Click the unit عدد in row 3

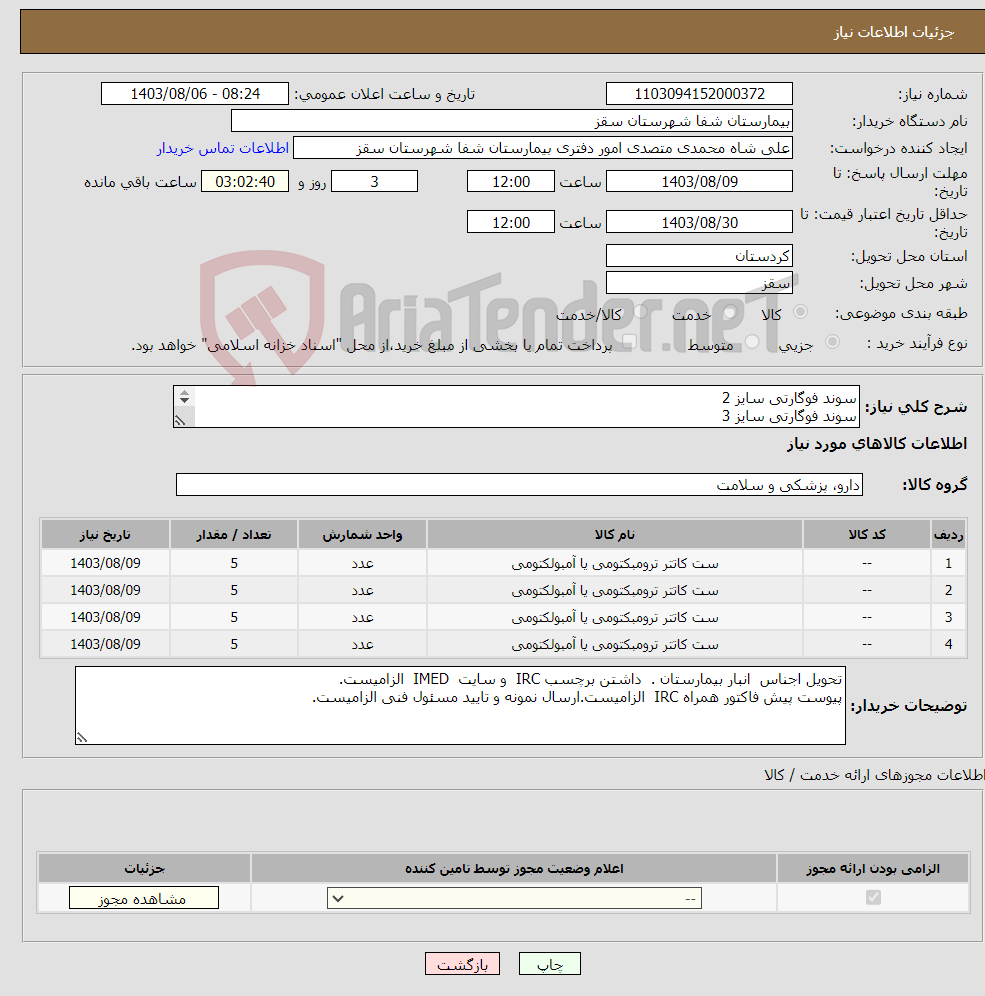click(362, 617)
